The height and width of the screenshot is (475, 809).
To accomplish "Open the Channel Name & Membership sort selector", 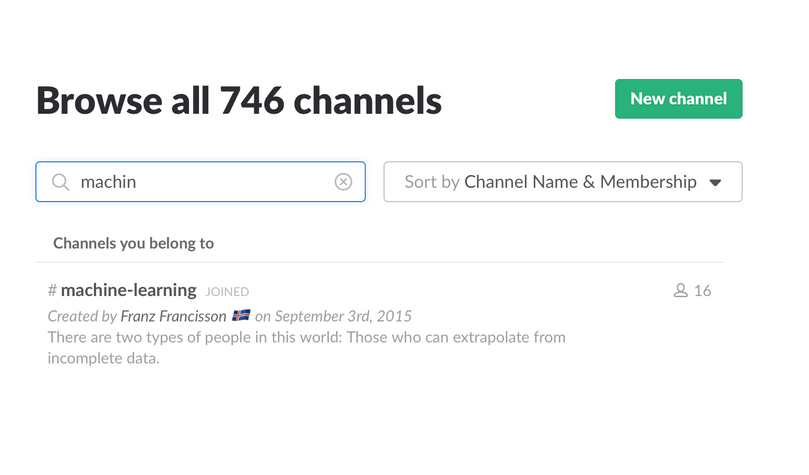I will (x=563, y=182).
